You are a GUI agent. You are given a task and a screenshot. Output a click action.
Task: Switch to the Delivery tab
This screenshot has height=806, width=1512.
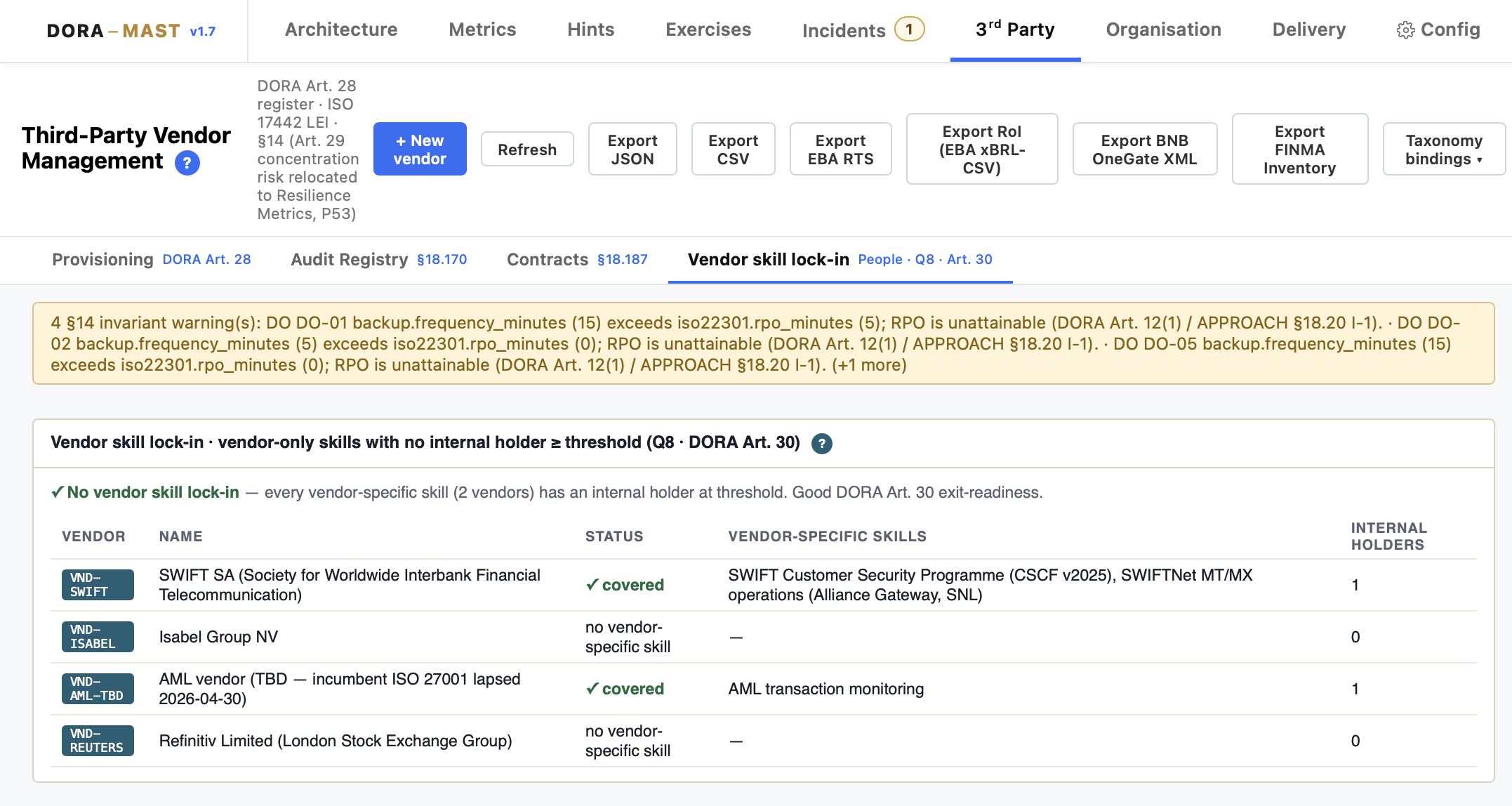(x=1309, y=29)
